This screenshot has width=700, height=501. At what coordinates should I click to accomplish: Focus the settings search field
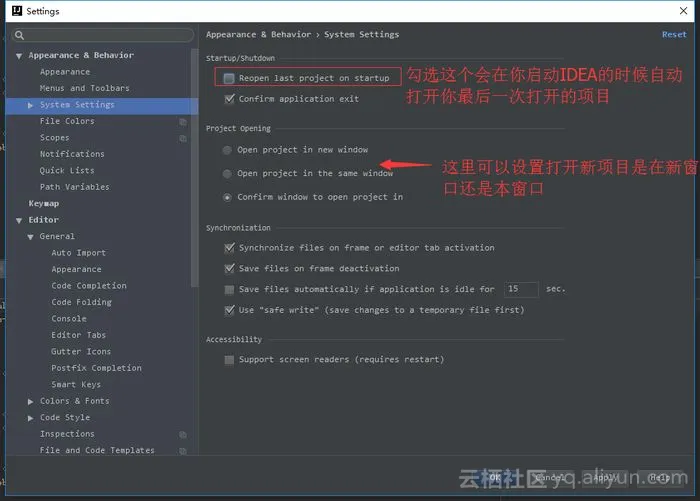[x=104, y=35]
